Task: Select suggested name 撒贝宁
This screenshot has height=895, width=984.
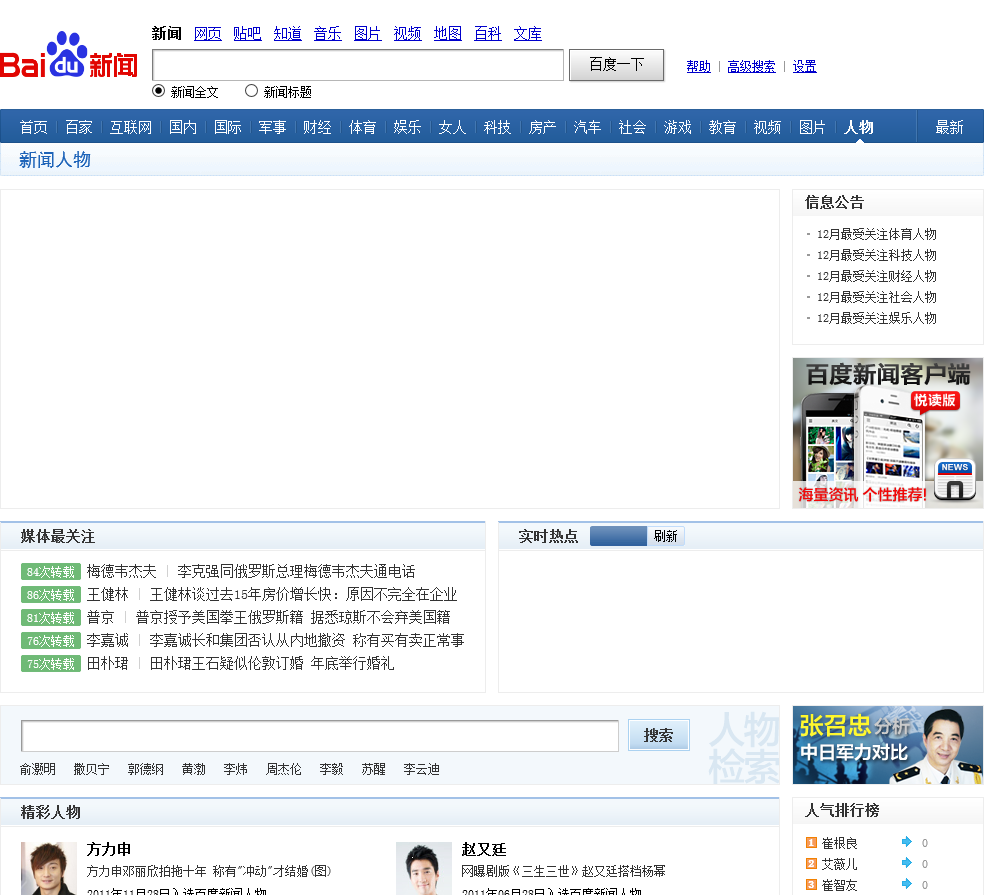Action: point(92,769)
